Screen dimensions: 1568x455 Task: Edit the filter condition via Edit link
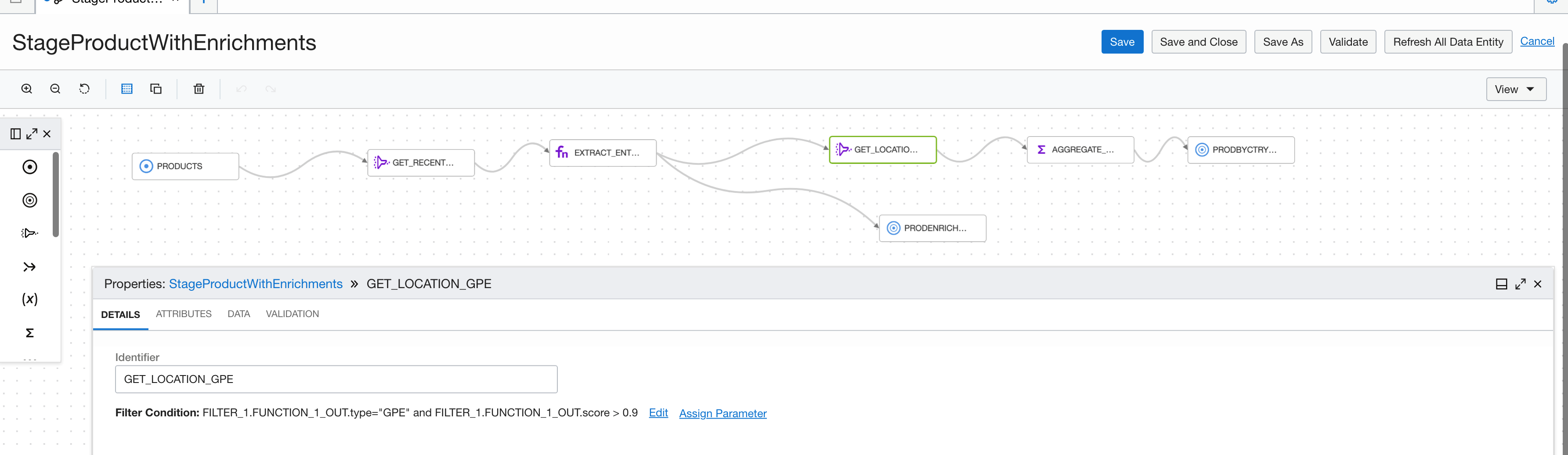coord(658,412)
